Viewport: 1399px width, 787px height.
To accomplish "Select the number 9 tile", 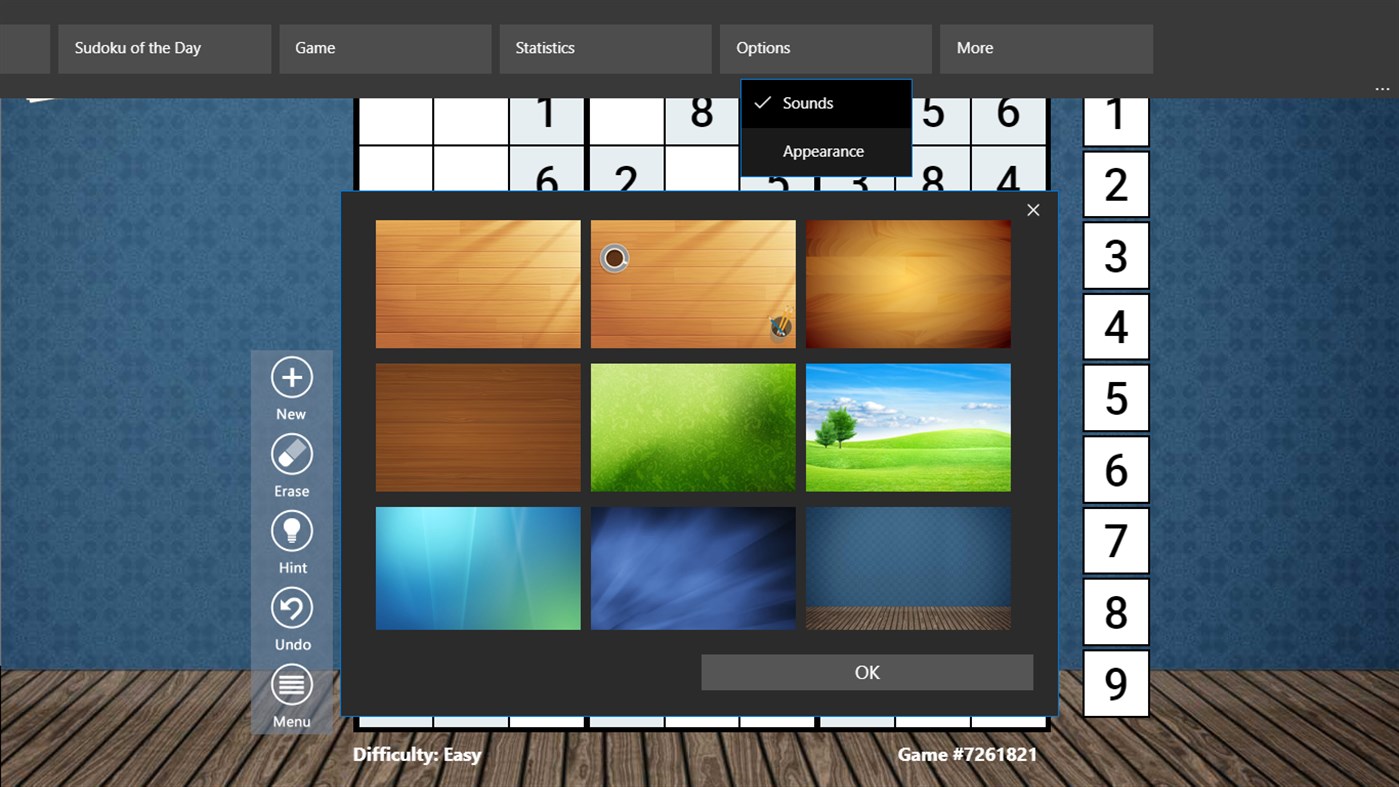I will pos(1115,683).
